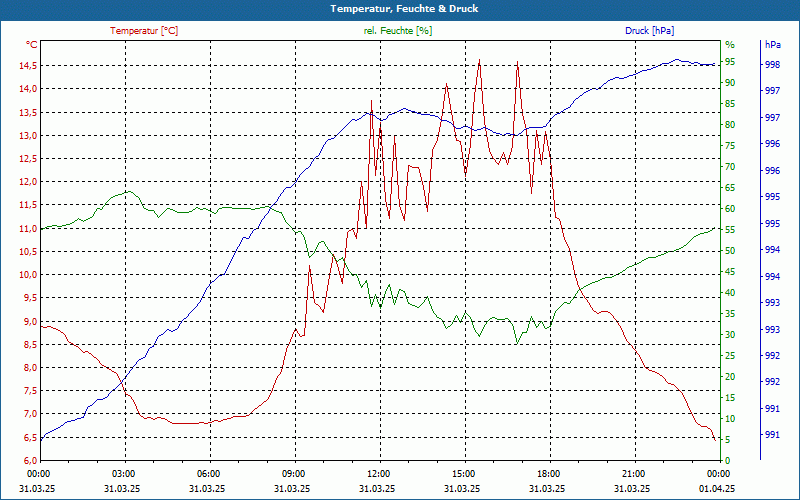Click the temperature axis value "13,5"
800x500 pixels.
[x=28, y=112]
